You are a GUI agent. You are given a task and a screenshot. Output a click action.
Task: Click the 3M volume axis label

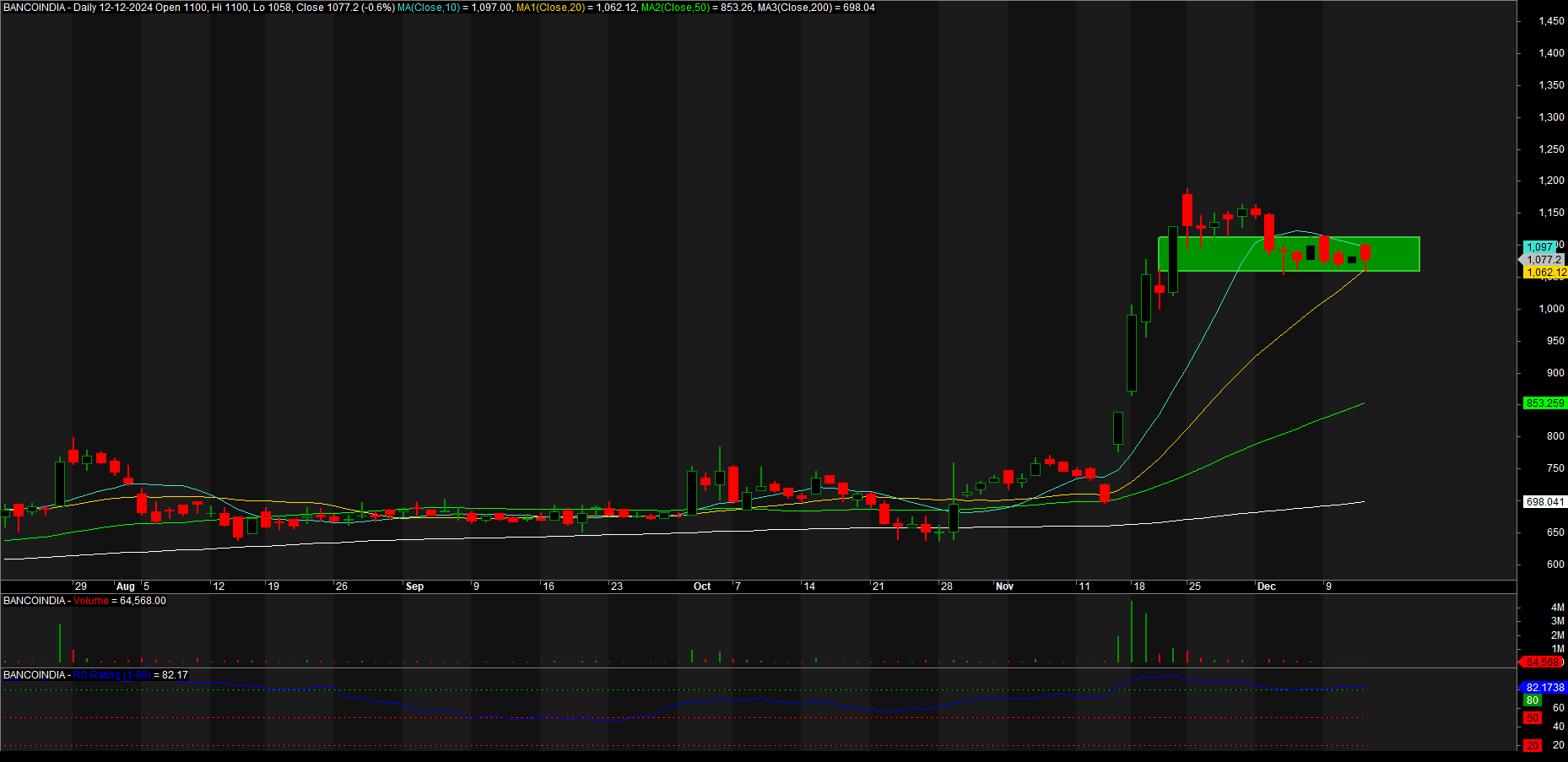(1557, 621)
